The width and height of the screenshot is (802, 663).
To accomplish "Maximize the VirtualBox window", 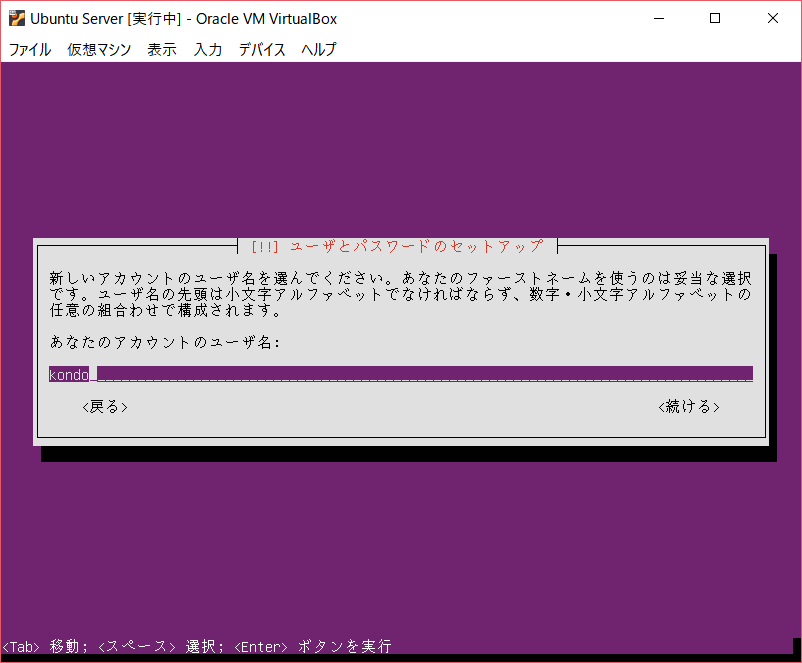I will tap(713, 18).
